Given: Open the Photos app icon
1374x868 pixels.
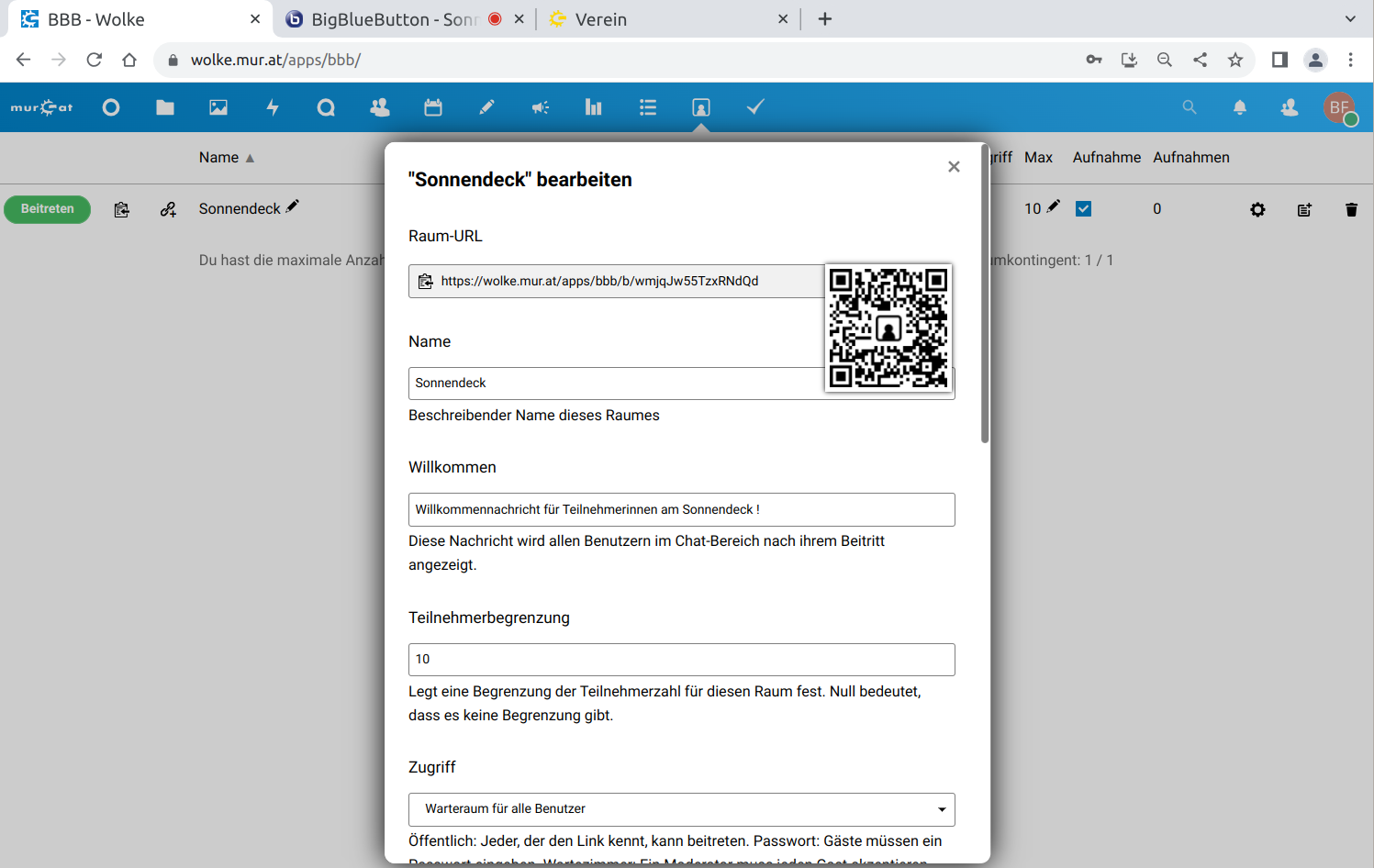Looking at the screenshot, I should pos(218,107).
